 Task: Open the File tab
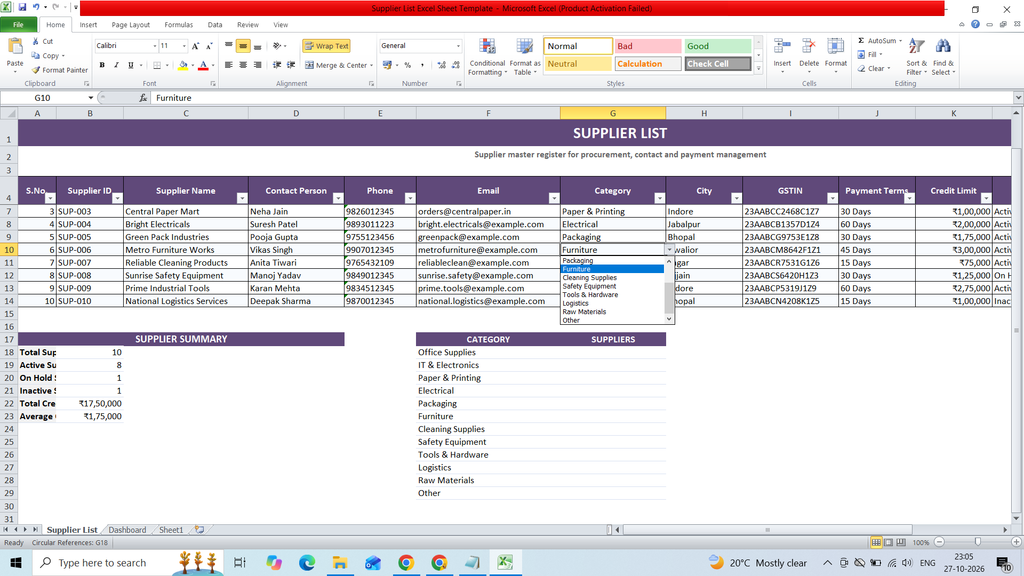(x=18, y=25)
